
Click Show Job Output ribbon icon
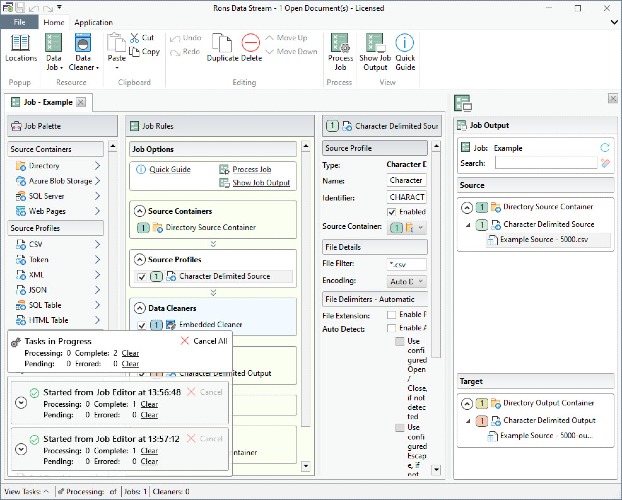[x=375, y=52]
